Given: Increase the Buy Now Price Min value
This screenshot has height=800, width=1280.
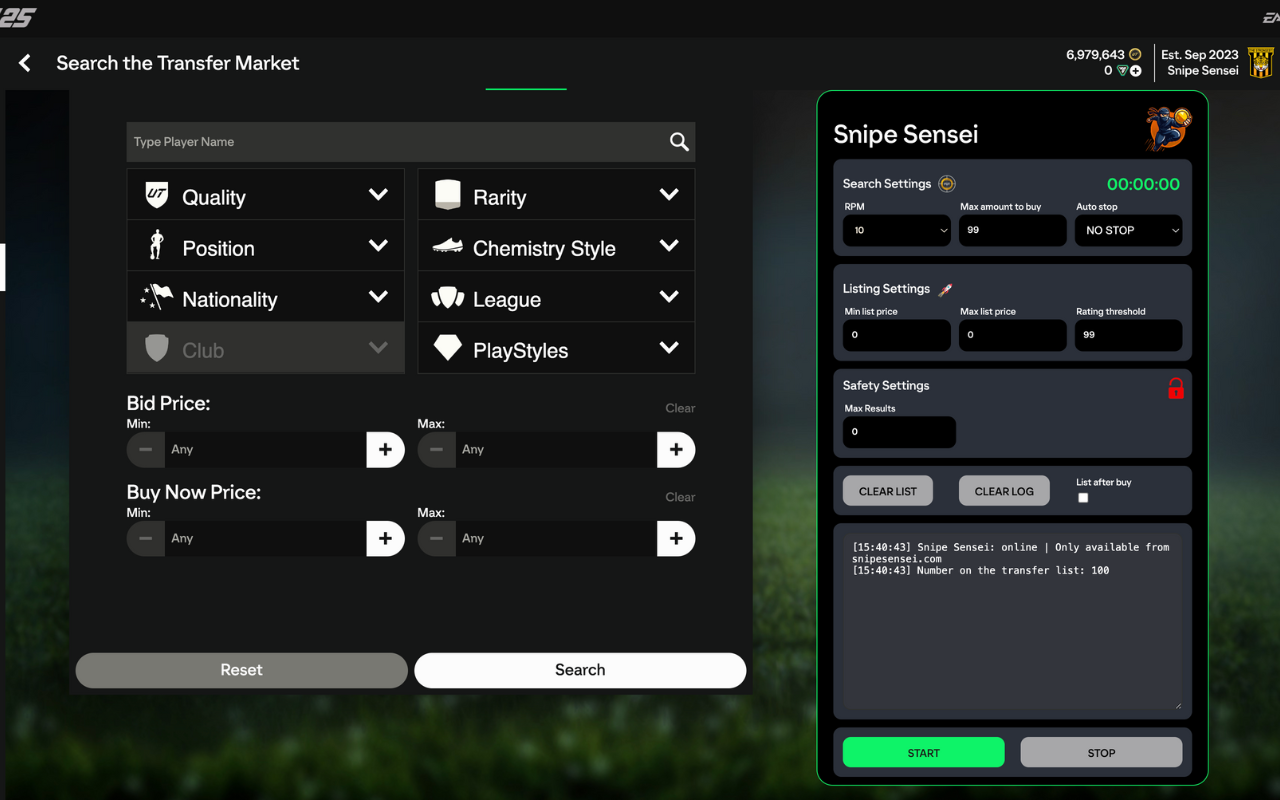Looking at the screenshot, I should pyautogui.click(x=385, y=539).
